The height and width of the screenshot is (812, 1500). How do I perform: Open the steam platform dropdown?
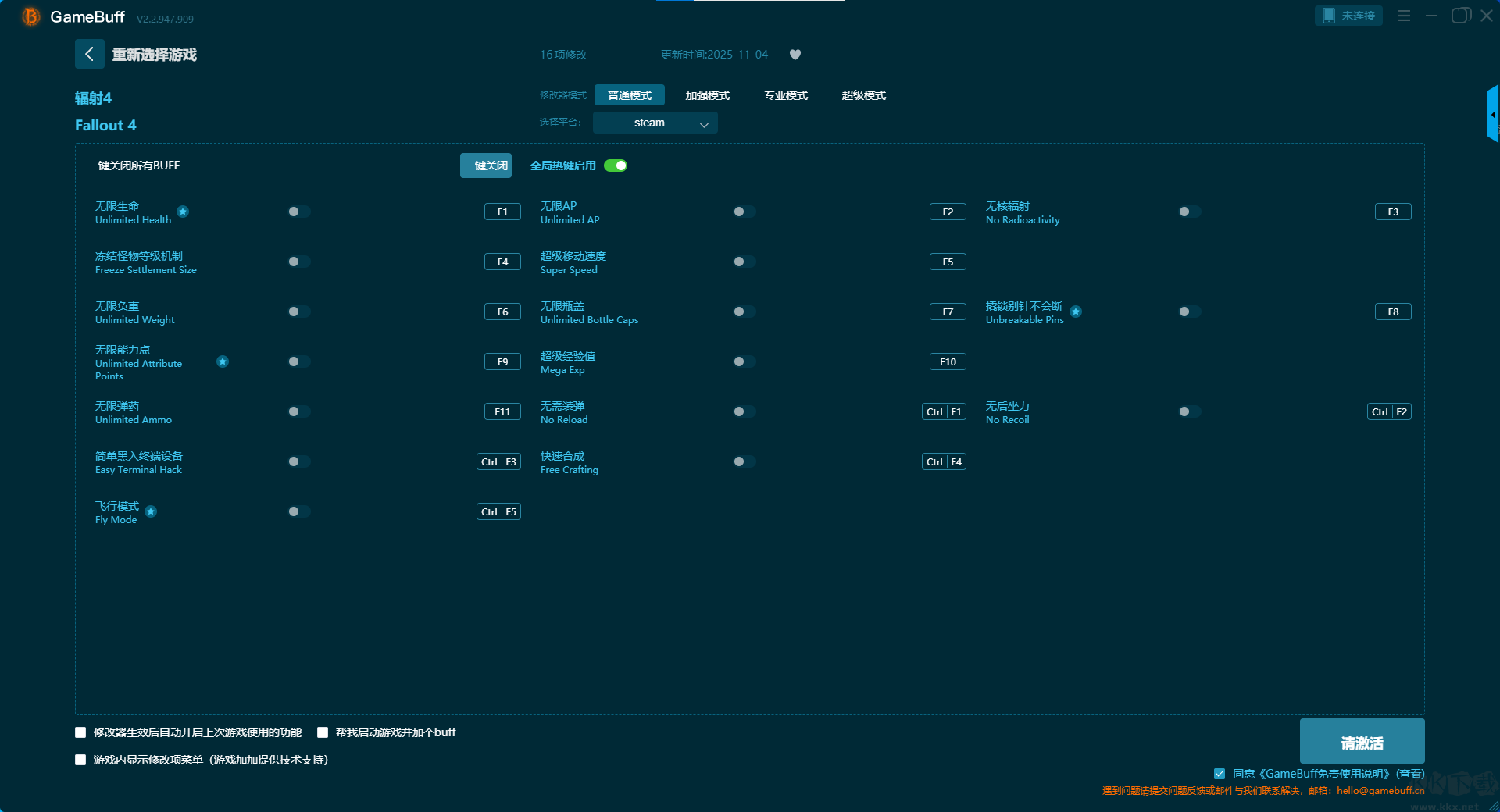[655, 123]
